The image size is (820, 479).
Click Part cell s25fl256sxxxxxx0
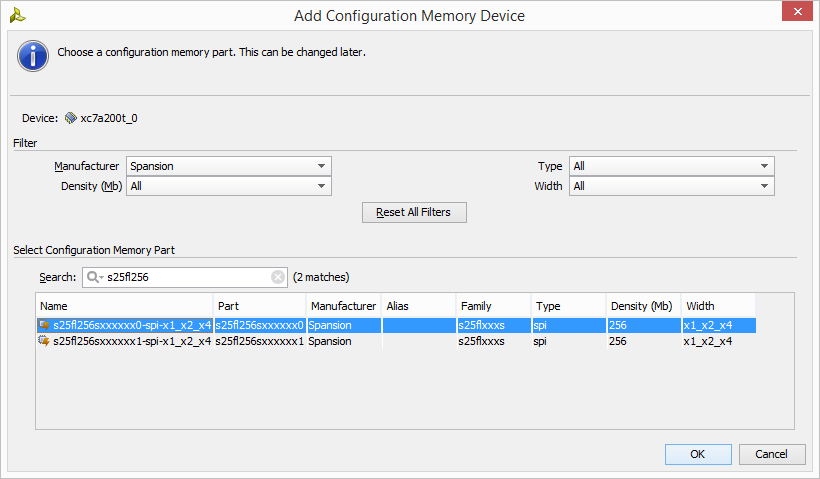click(259, 325)
